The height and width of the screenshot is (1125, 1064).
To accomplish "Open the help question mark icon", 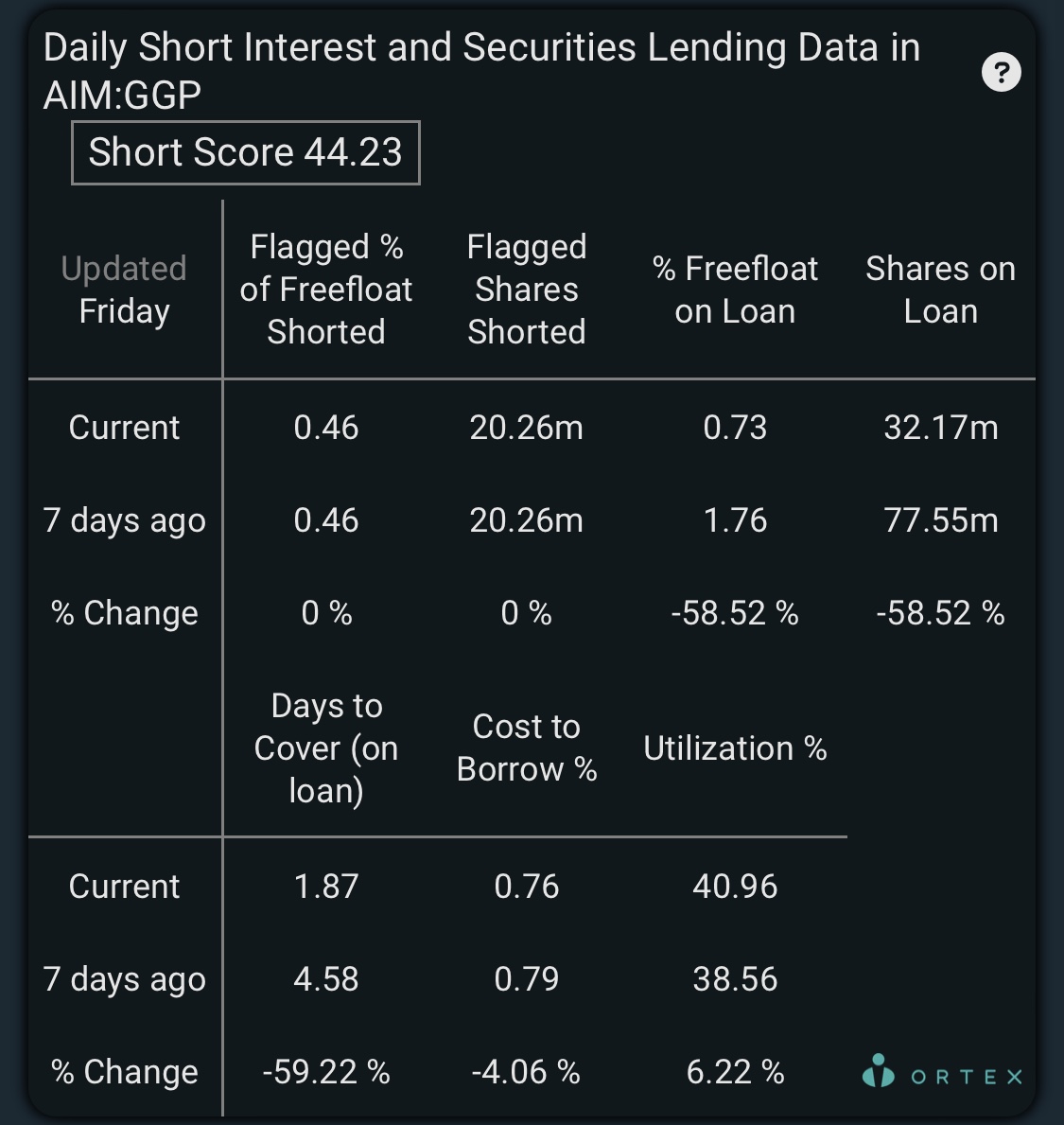I will (x=1001, y=72).
